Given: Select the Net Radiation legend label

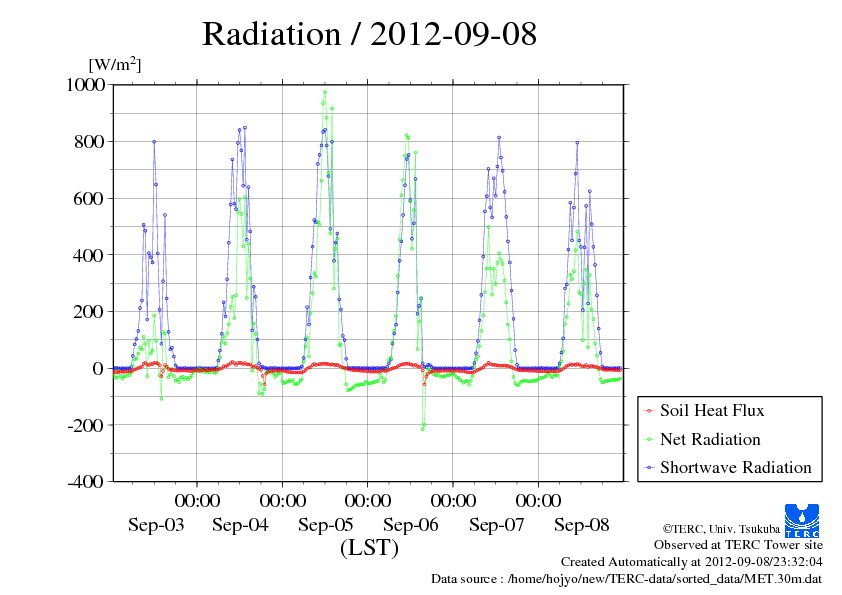Looking at the screenshot, I should 710,439.
